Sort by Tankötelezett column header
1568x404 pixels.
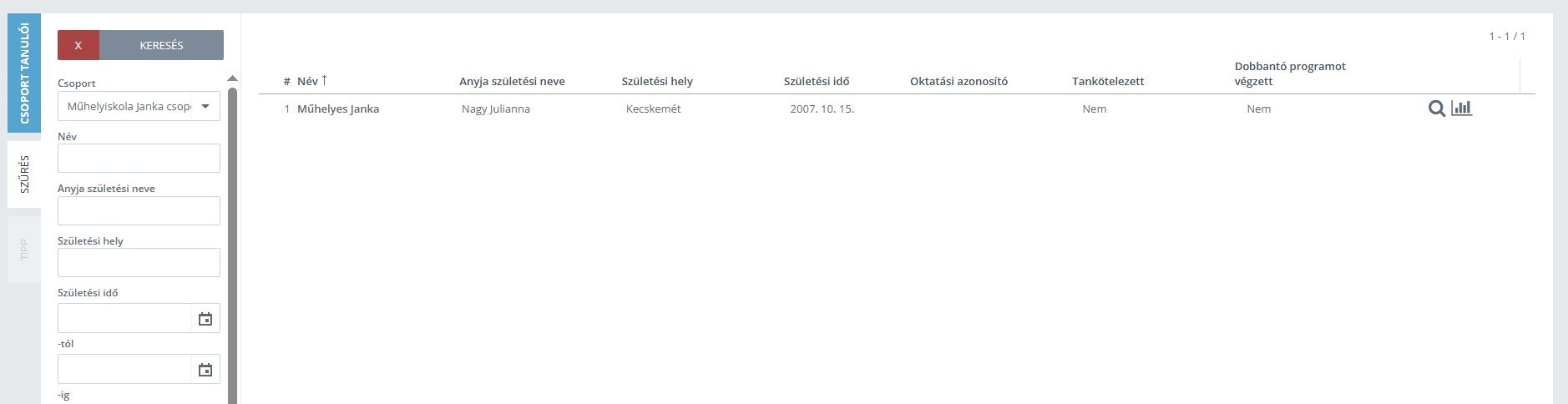(x=1108, y=81)
